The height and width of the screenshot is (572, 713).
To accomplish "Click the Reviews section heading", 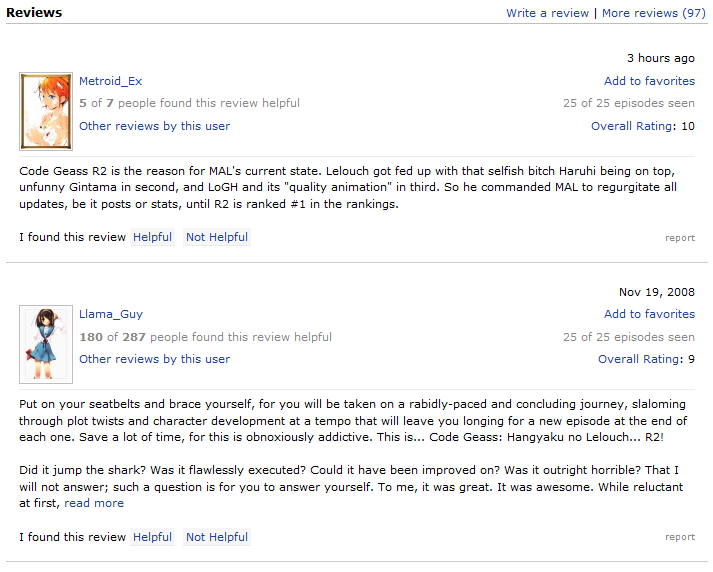I will pos(34,13).
